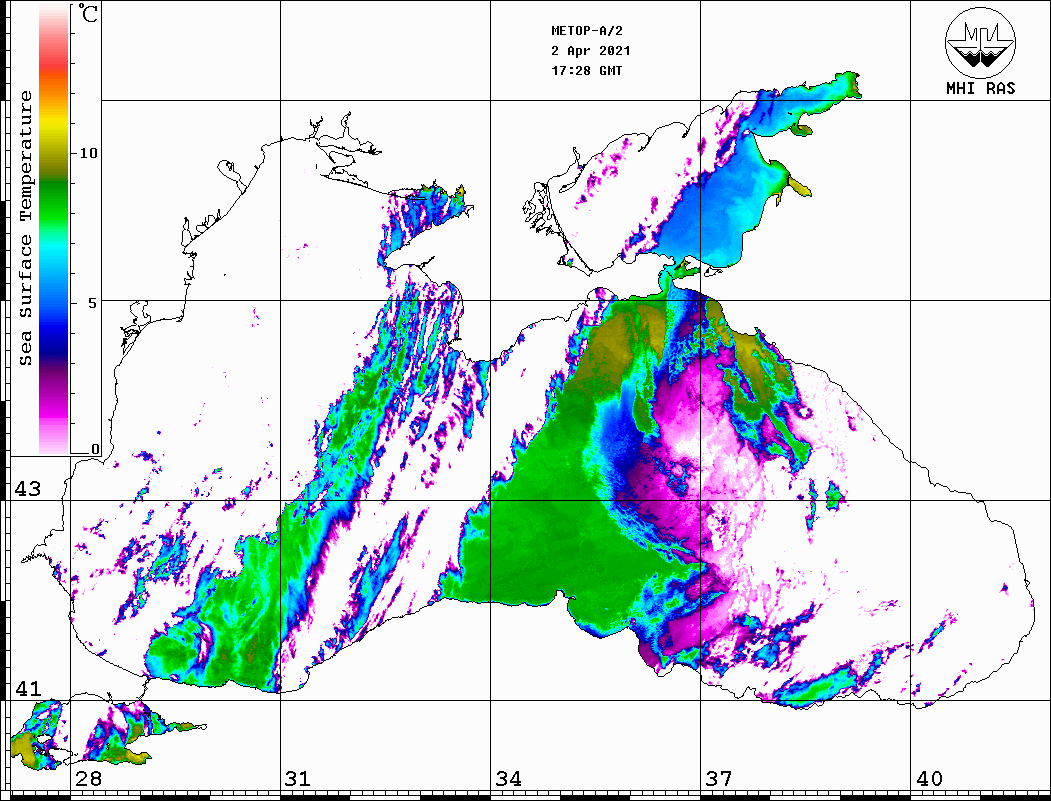The width and height of the screenshot is (1051, 801).
Task: Click the '17:28 GMT' time text
Action: [x=586, y=70]
